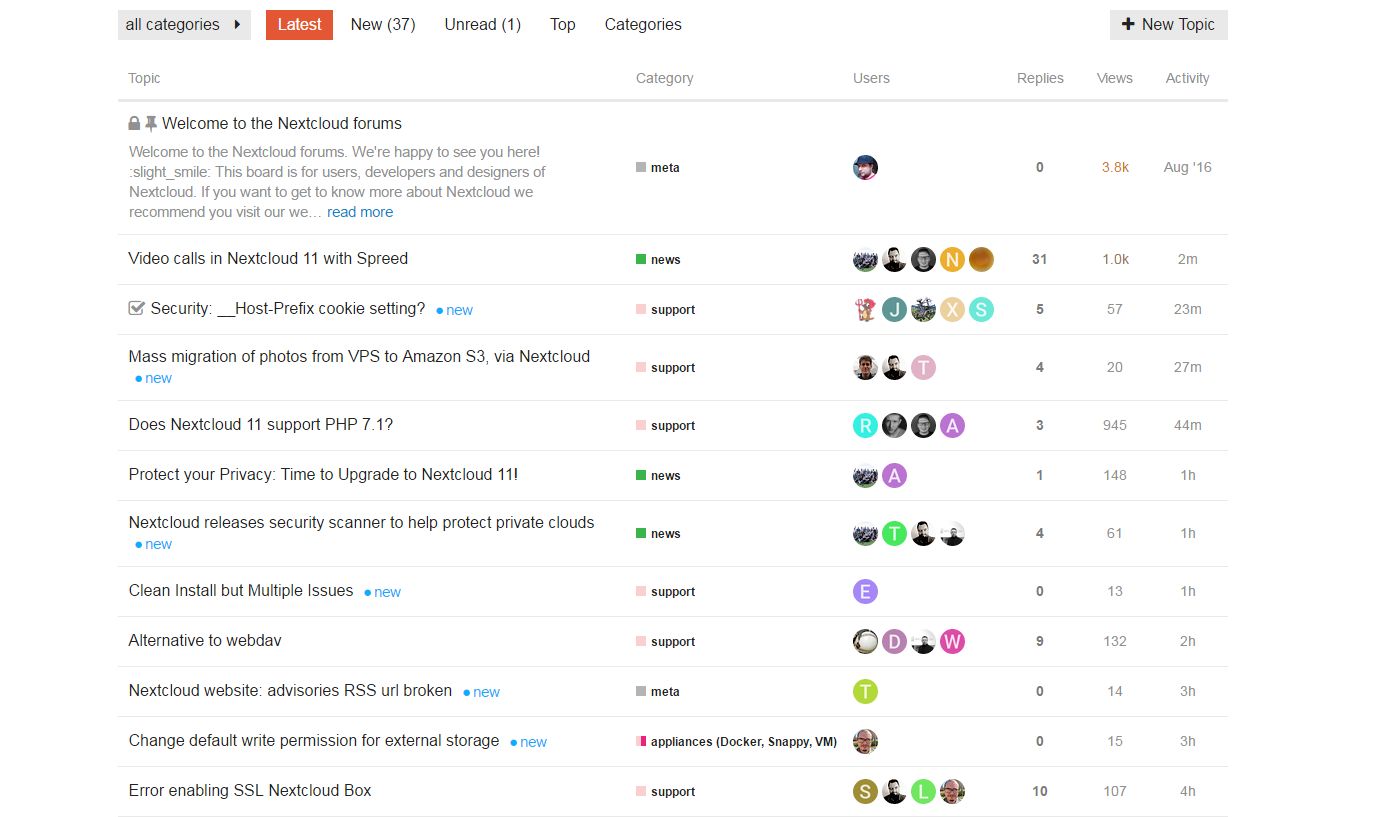The image size is (1397, 817).
Task: Sort the list by Activity column
Action: 1187,78
